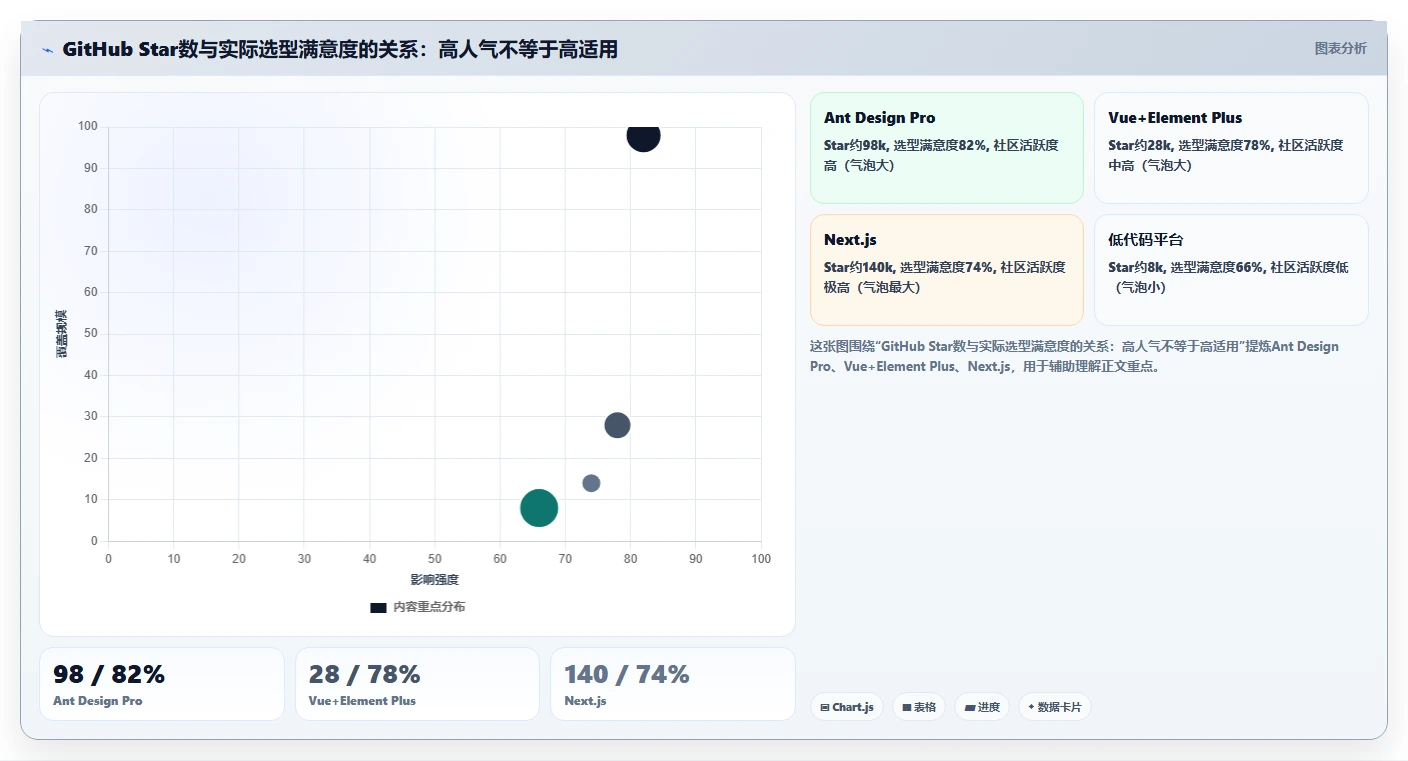Click the Star约8k description text
The width and height of the screenshot is (1408, 761).
tap(1228, 277)
